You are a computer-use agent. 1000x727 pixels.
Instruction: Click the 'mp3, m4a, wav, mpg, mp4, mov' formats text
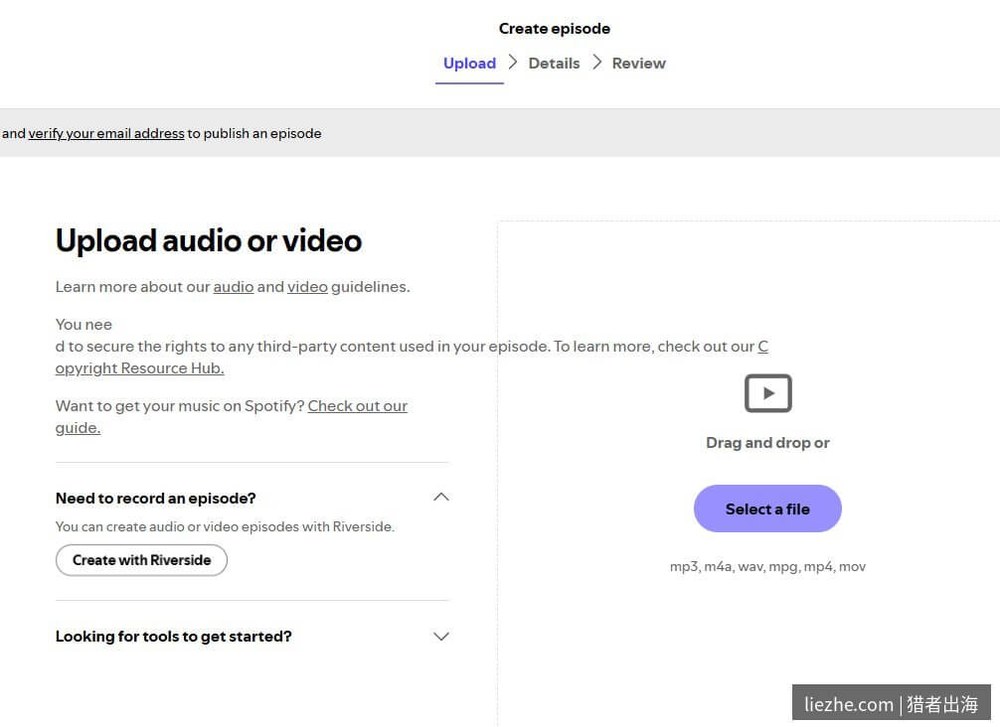point(768,566)
